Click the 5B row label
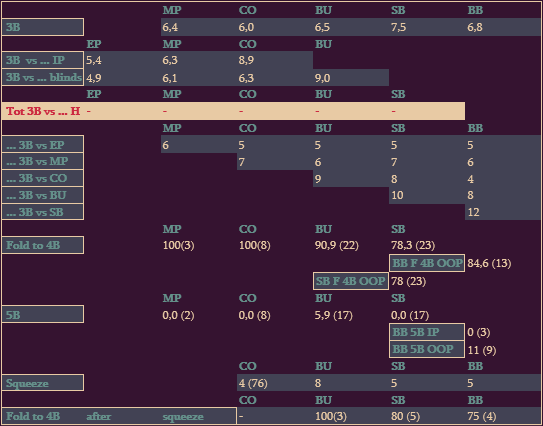Screen dimensions: 543x426 [x=42, y=314]
